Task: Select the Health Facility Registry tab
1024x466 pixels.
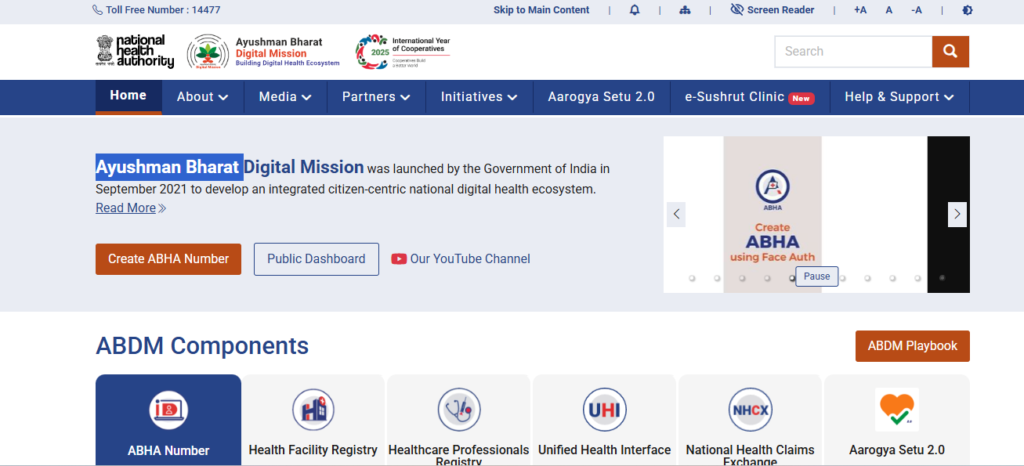Action: 313,420
